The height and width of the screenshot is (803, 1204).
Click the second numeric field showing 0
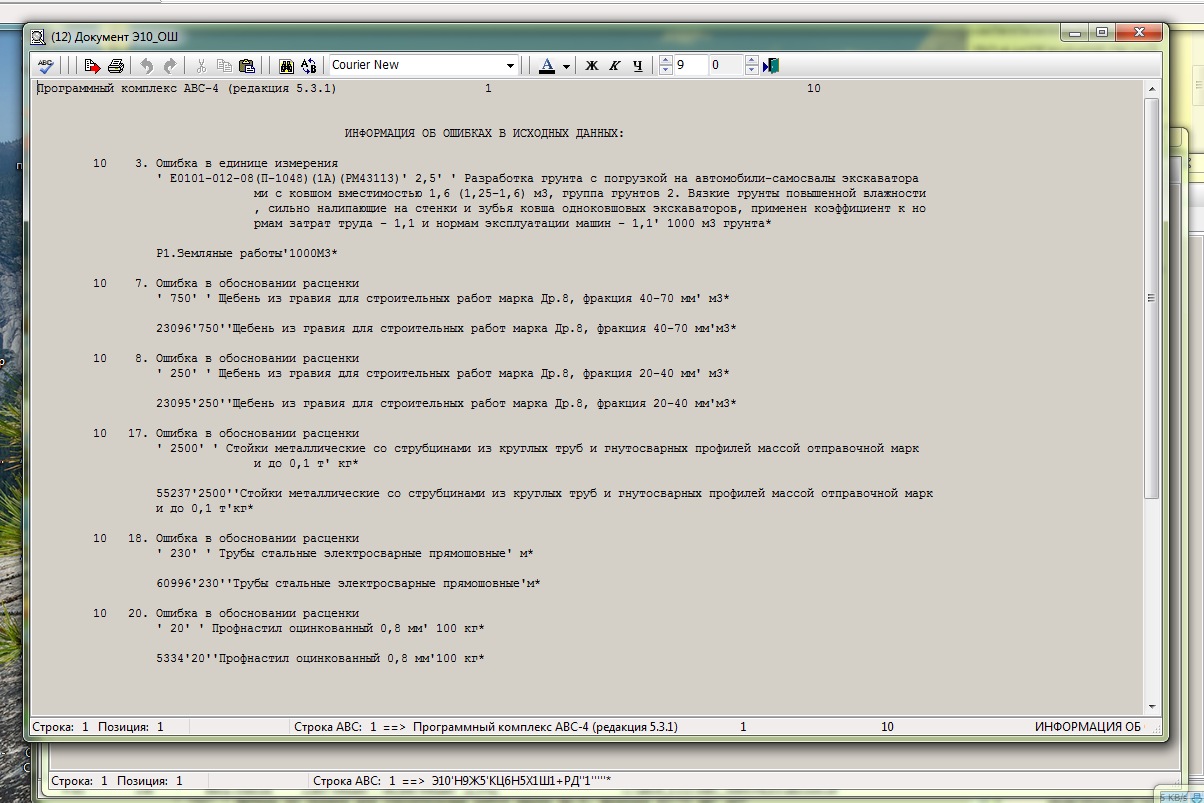tap(725, 65)
